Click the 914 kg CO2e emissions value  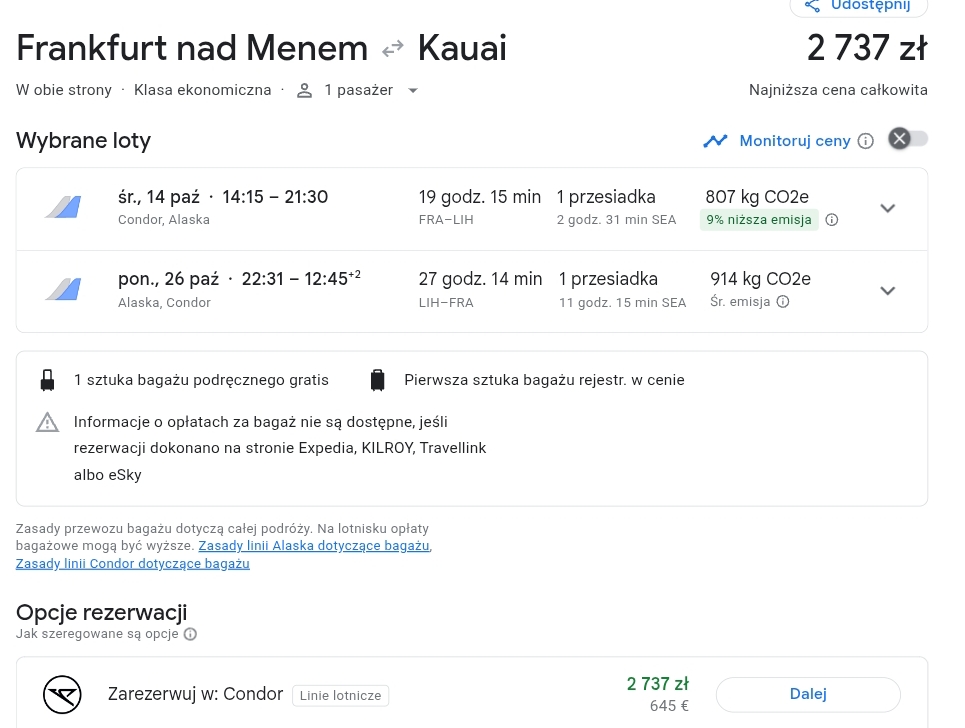[761, 279]
